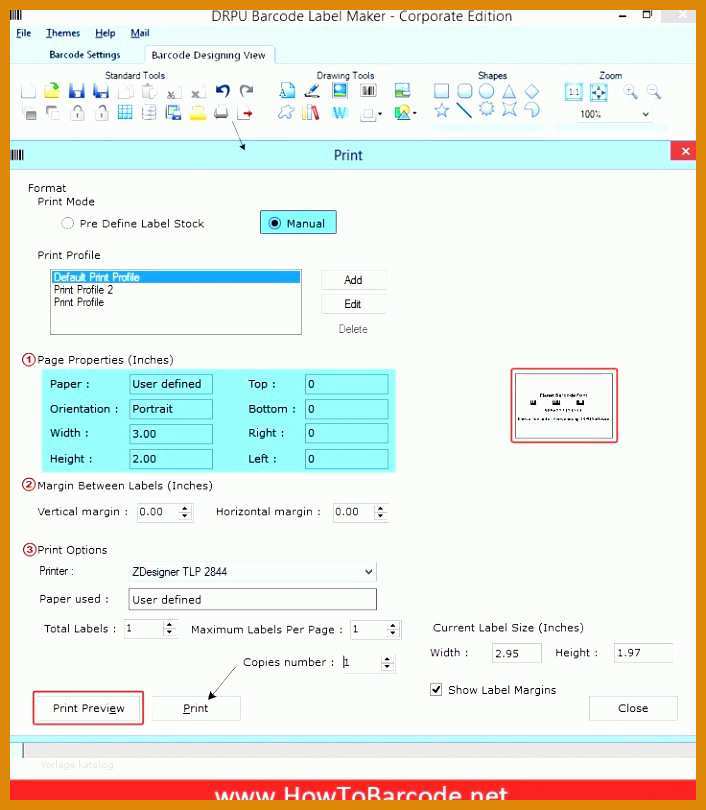Increase the Vertical margin spinner value
Screen dimensions: 706x810
[184, 508]
